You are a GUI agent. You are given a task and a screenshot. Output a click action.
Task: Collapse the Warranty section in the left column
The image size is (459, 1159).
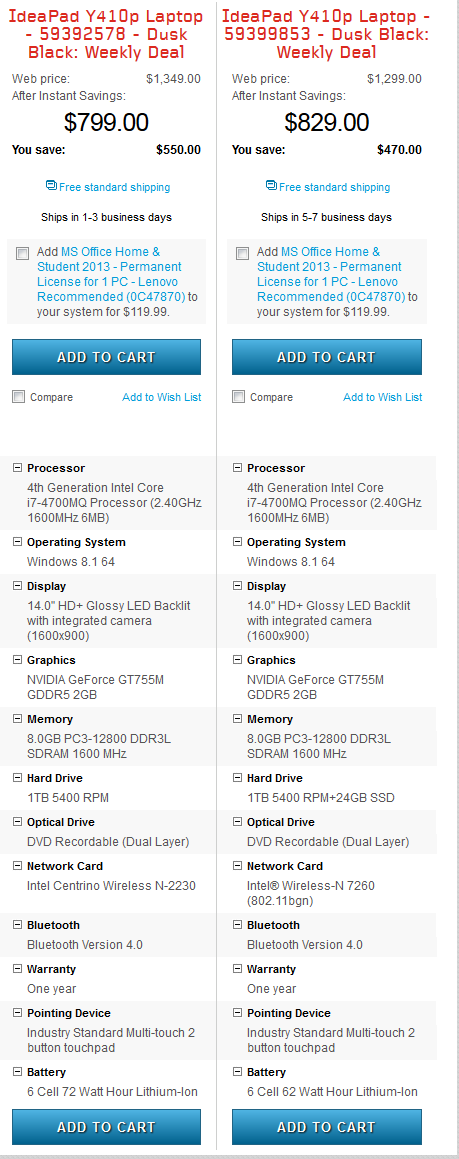[x=18, y=968]
